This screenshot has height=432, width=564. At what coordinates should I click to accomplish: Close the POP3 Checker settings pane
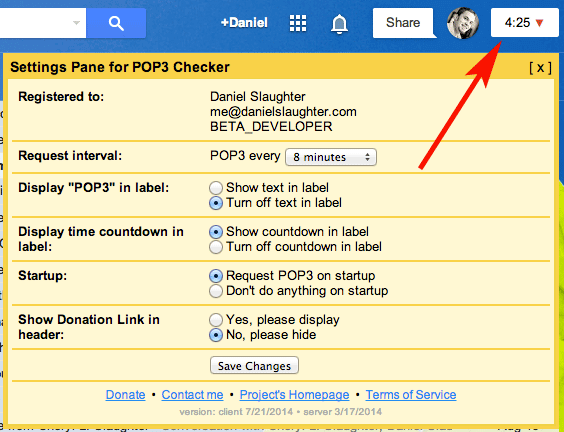[540, 67]
